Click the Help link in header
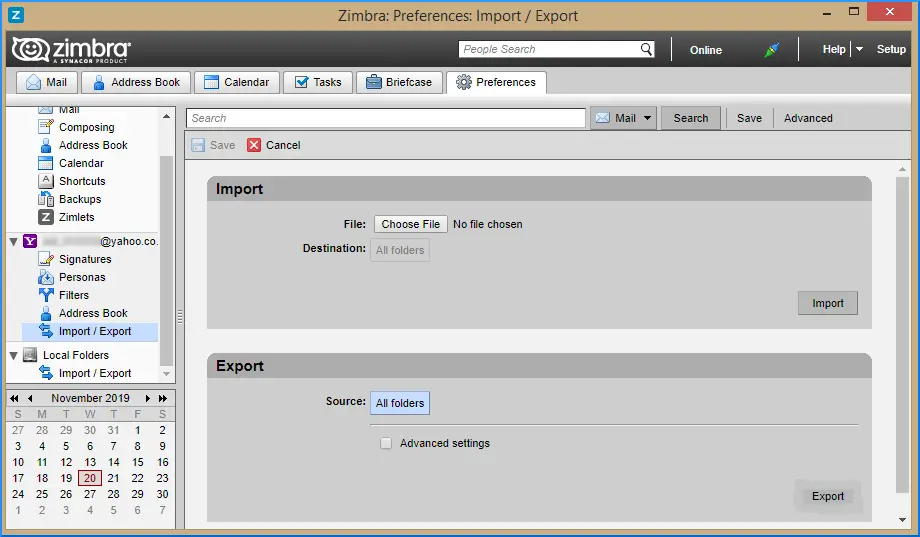920x537 pixels. (x=834, y=49)
